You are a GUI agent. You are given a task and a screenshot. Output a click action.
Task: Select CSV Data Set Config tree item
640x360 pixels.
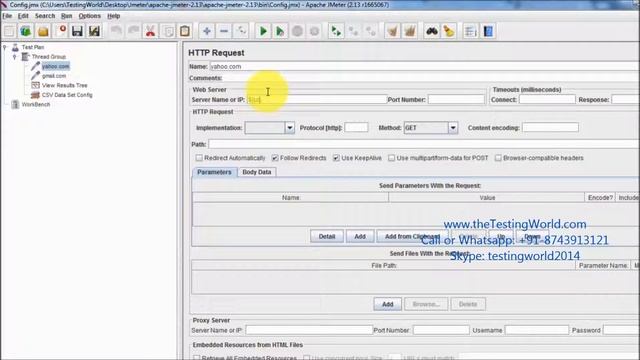[x=67, y=95]
